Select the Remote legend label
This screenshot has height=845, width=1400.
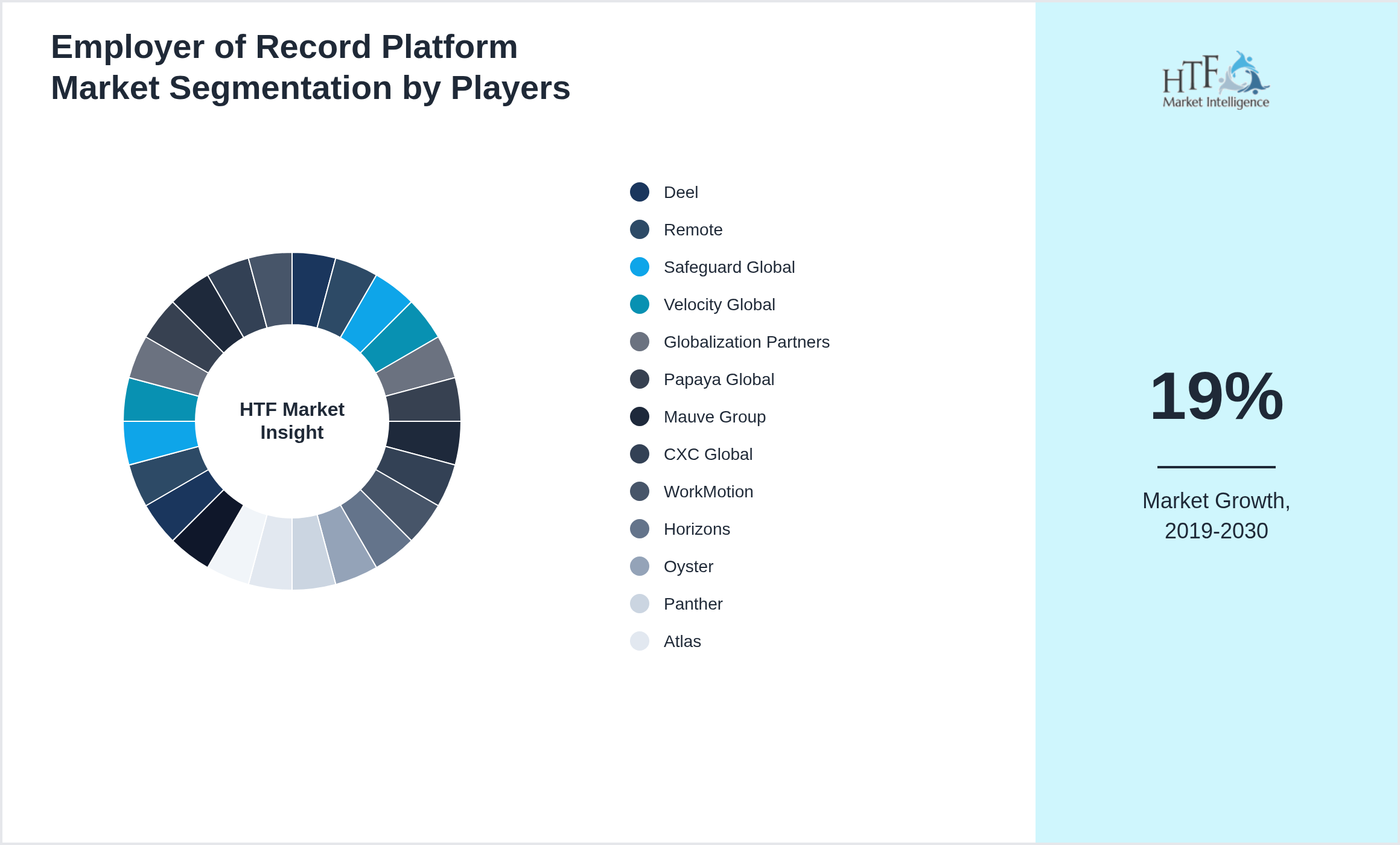(x=693, y=229)
